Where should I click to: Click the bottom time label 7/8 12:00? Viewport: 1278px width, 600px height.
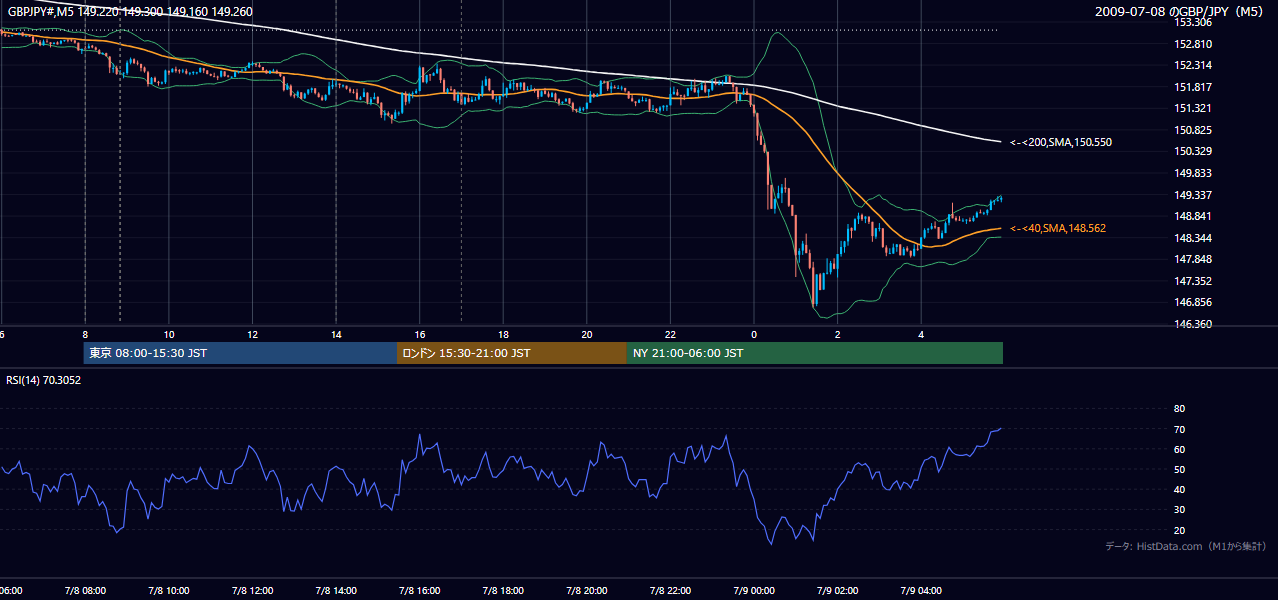[252, 591]
